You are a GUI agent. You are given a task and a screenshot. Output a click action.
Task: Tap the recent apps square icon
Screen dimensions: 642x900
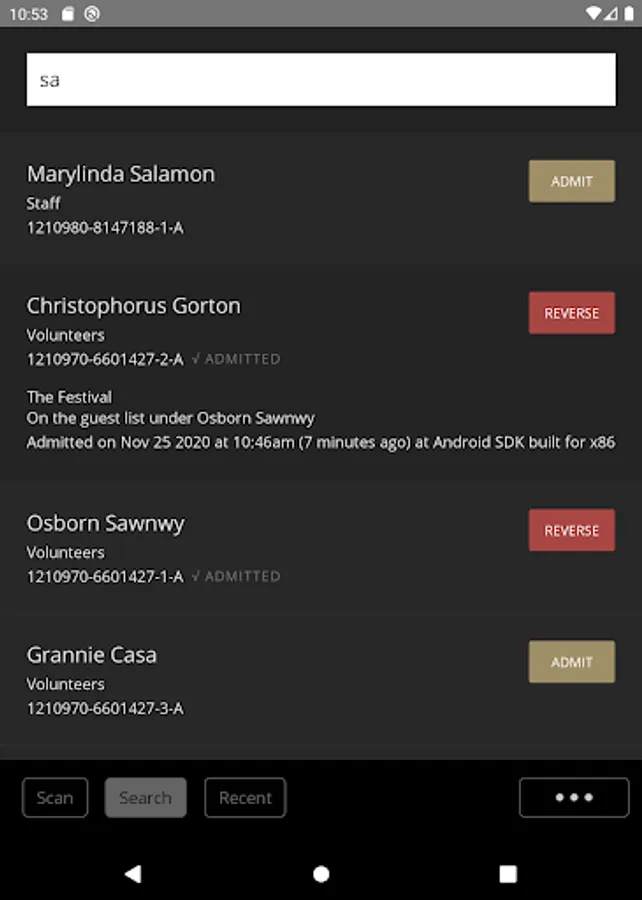click(x=508, y=874)
